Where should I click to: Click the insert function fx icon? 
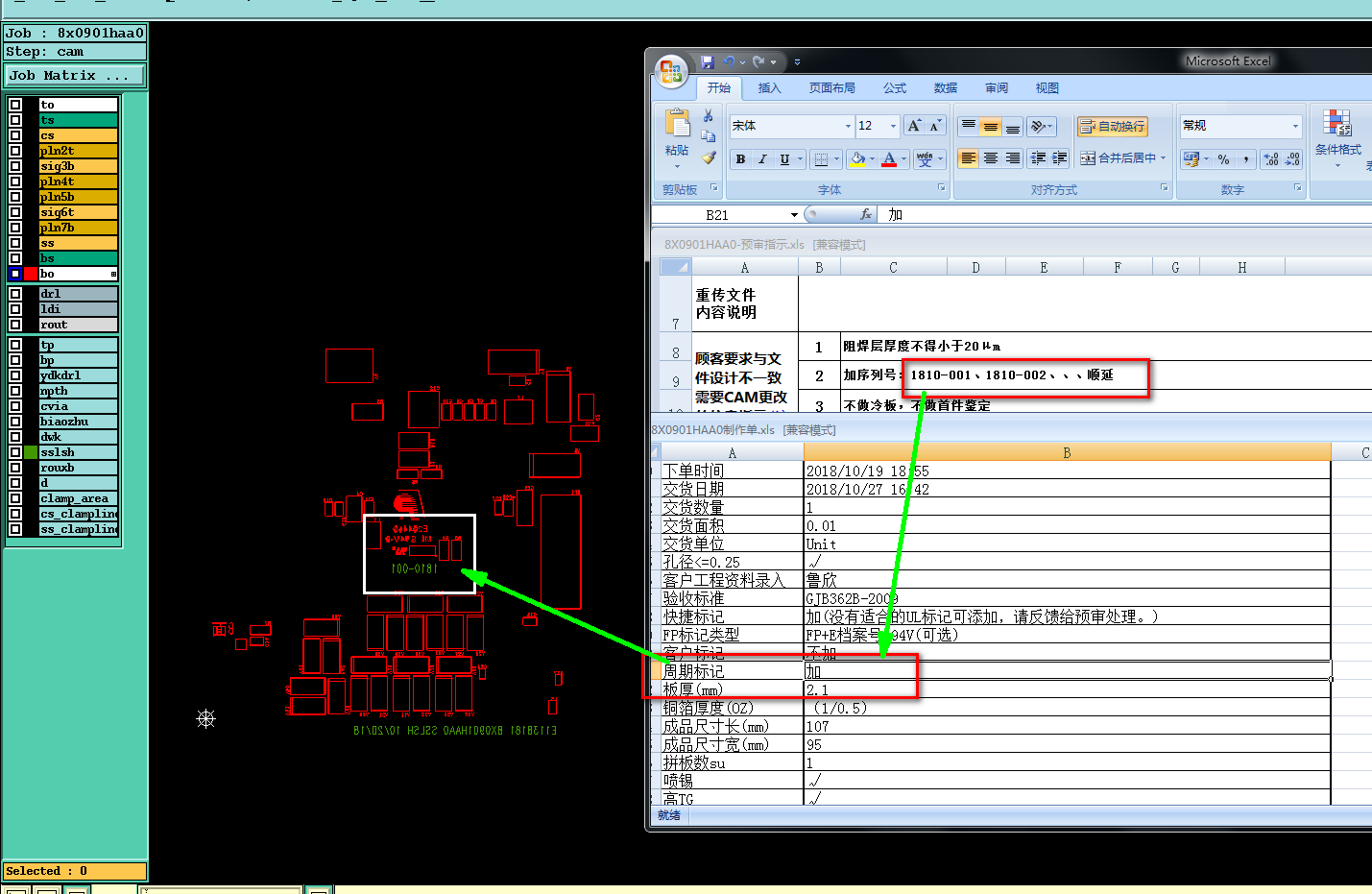[866, 214]
